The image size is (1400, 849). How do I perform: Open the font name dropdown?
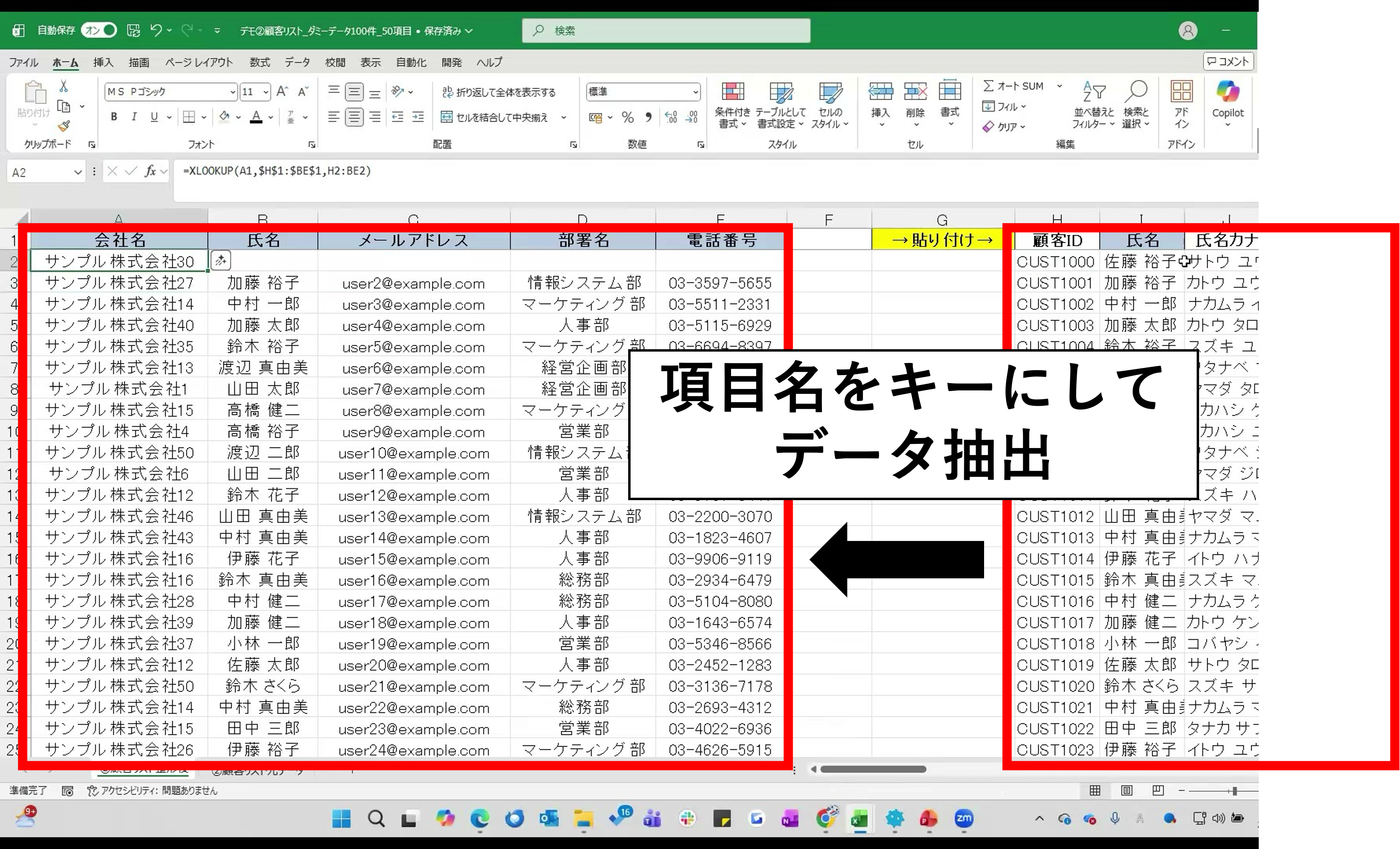pos(232,92)
